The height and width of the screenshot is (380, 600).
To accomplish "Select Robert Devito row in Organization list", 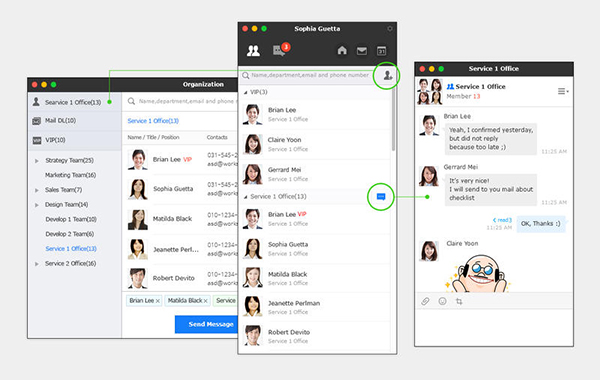I will 180,278.
